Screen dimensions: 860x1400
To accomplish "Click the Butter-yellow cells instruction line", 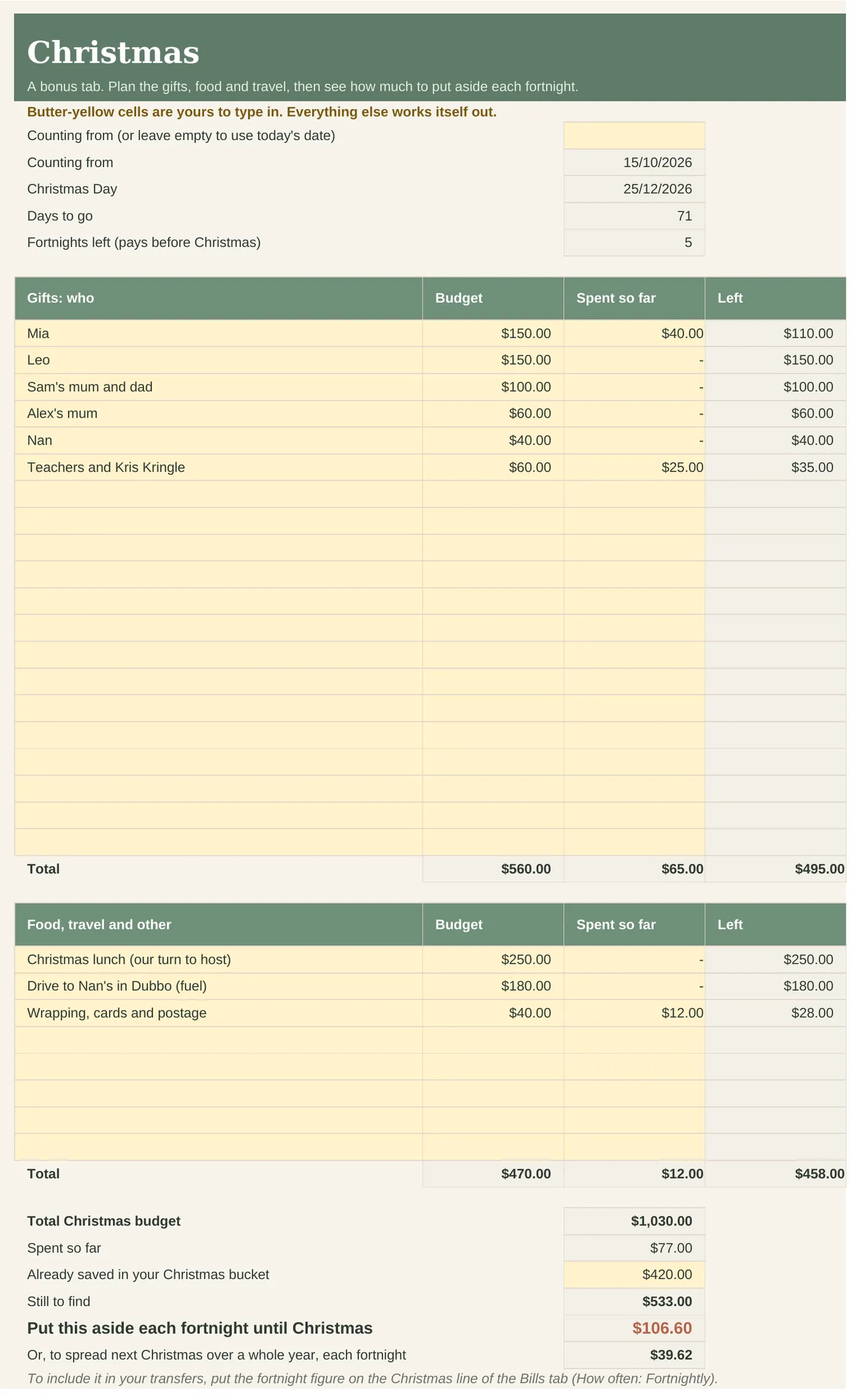I will tap(262, 112).
